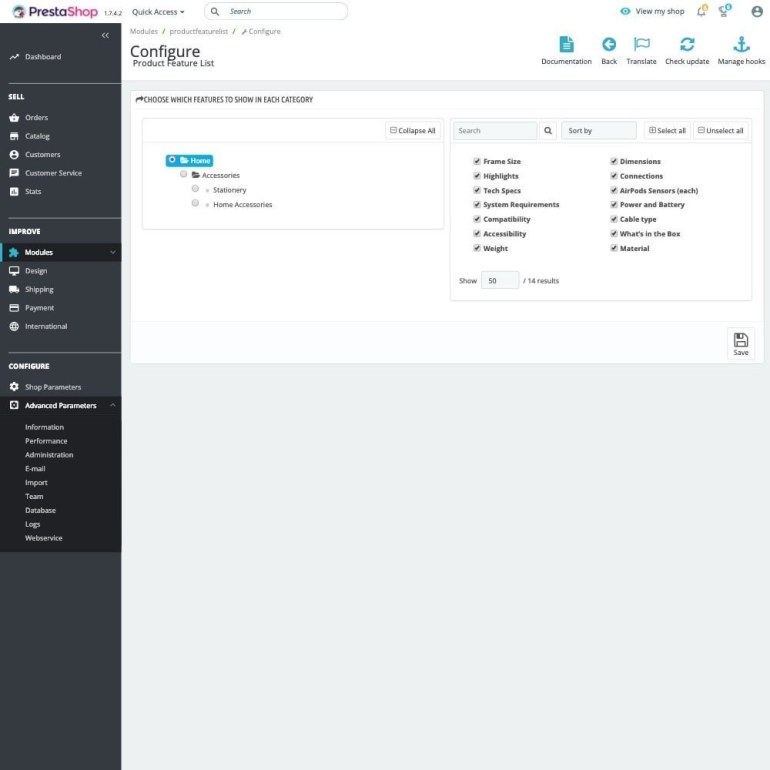Click the International globe icon

[x=14, y=327]
